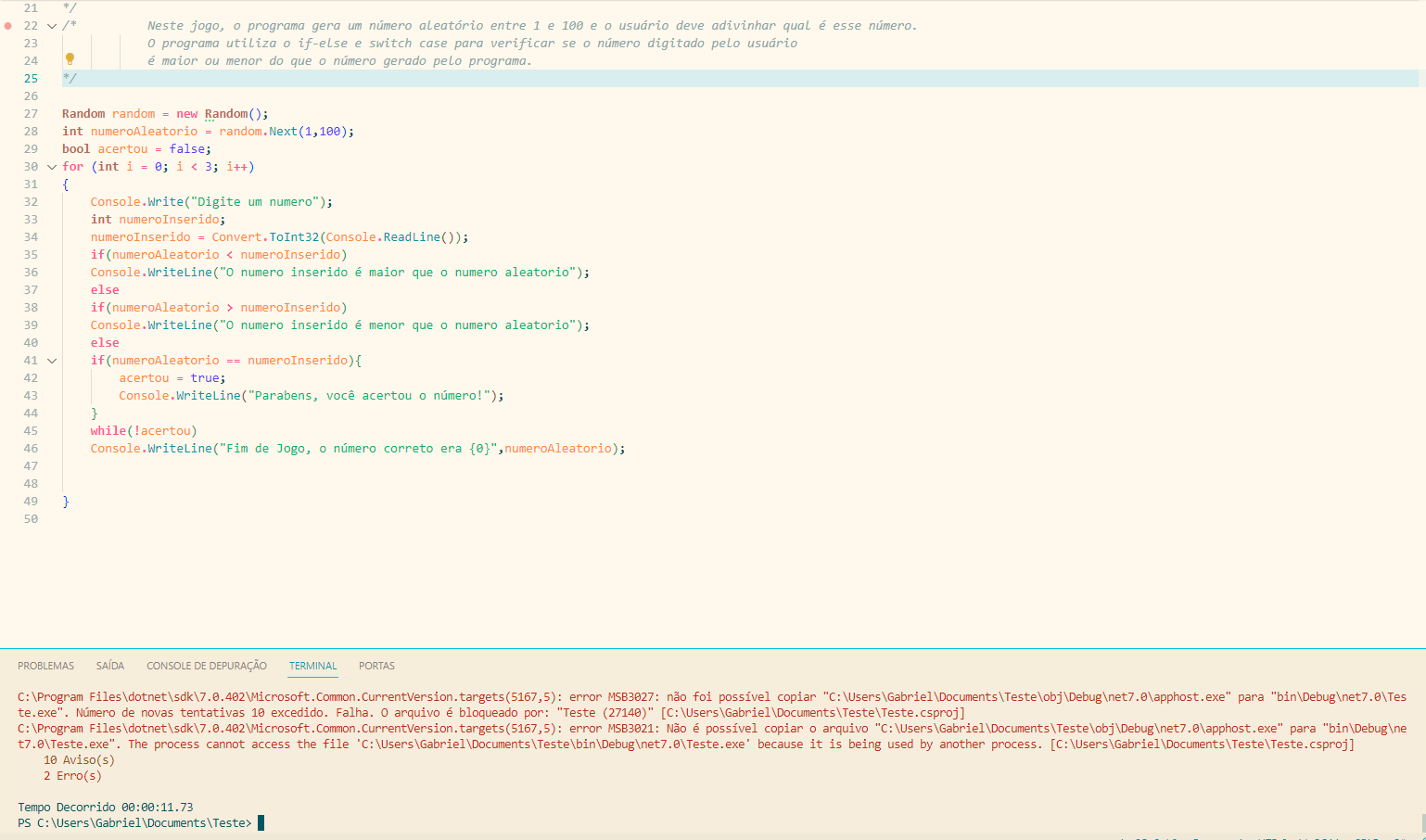1426x840 pixels.
Task: Click the MSB3027 error message in terminal
Action: (x=712, y=705)
